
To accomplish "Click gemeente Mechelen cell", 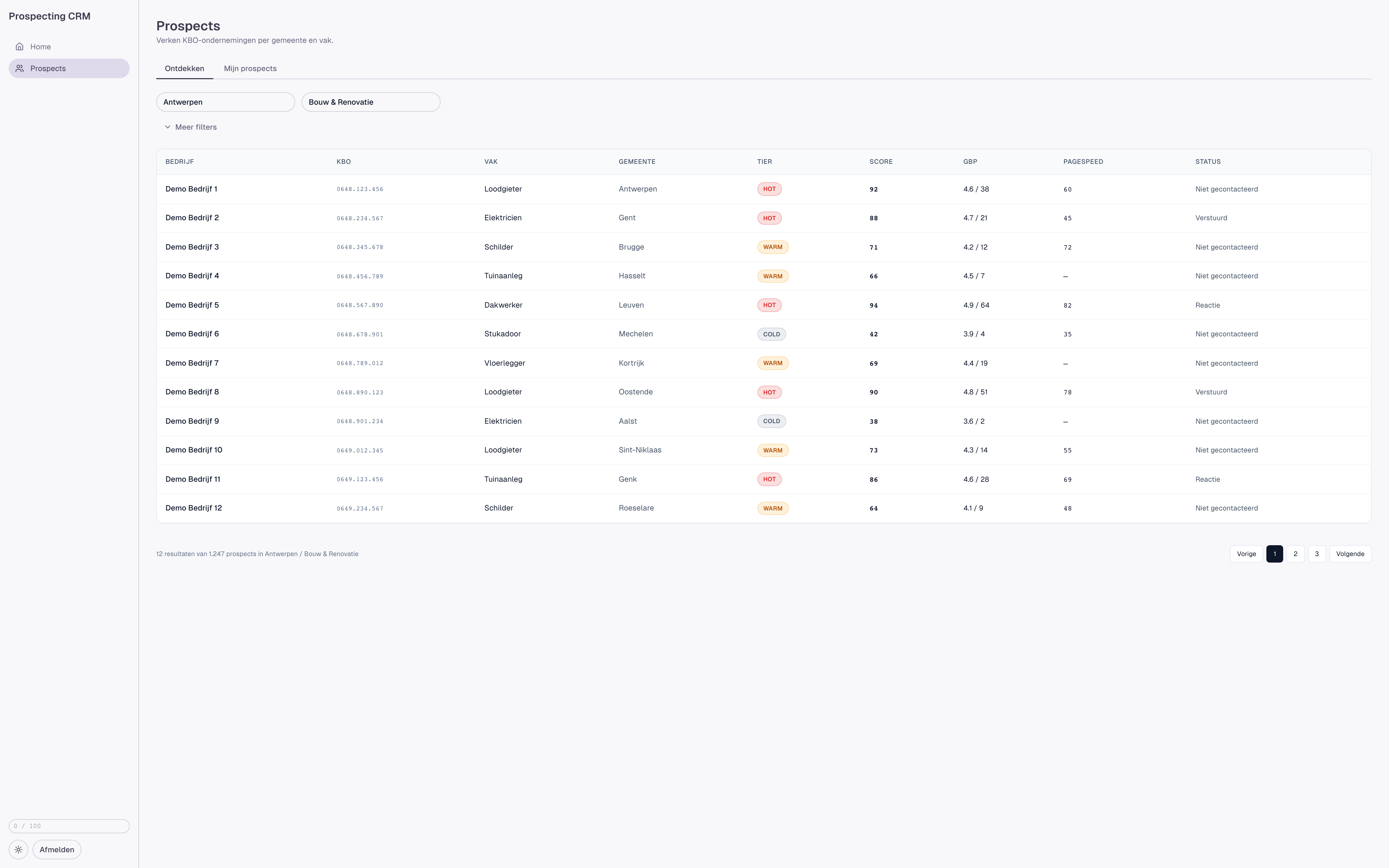I will tap(635, 334).
